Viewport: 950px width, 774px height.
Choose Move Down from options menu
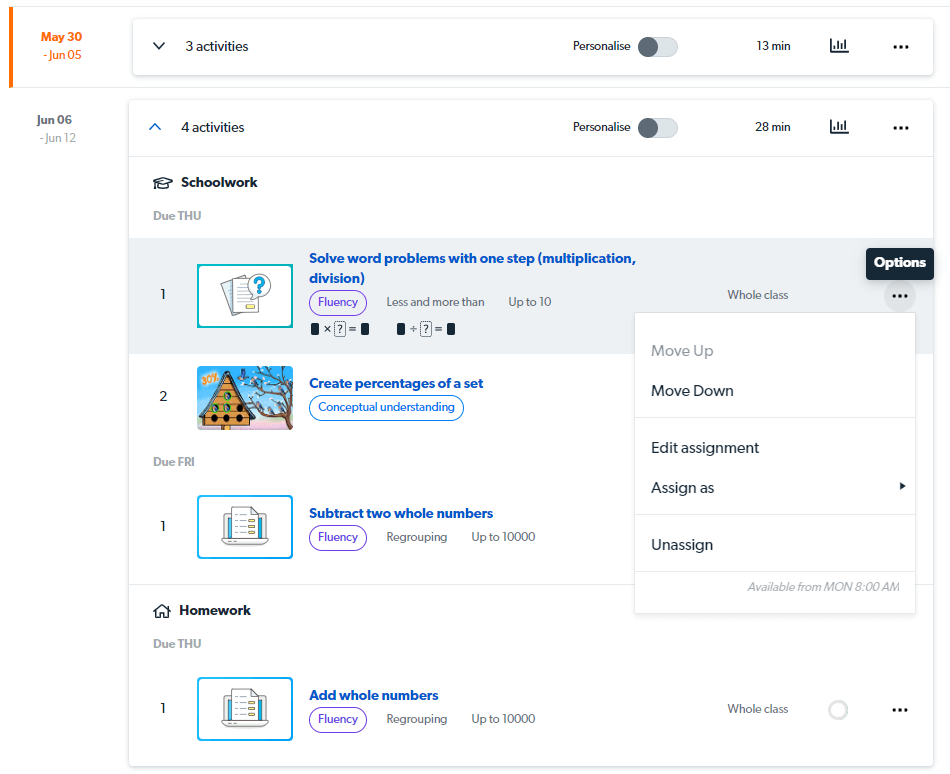point(692,391)
